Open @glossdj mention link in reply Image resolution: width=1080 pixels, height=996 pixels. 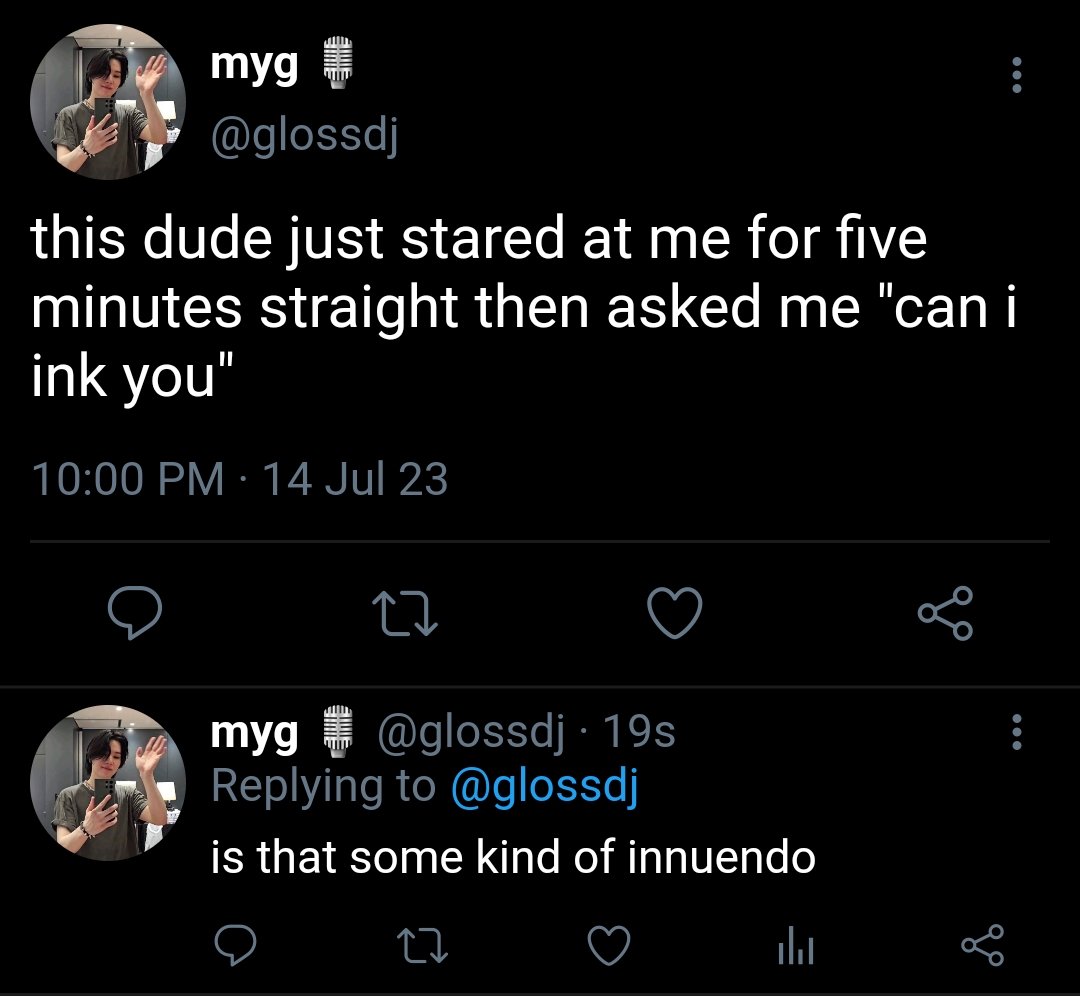[x=545, y=787]
